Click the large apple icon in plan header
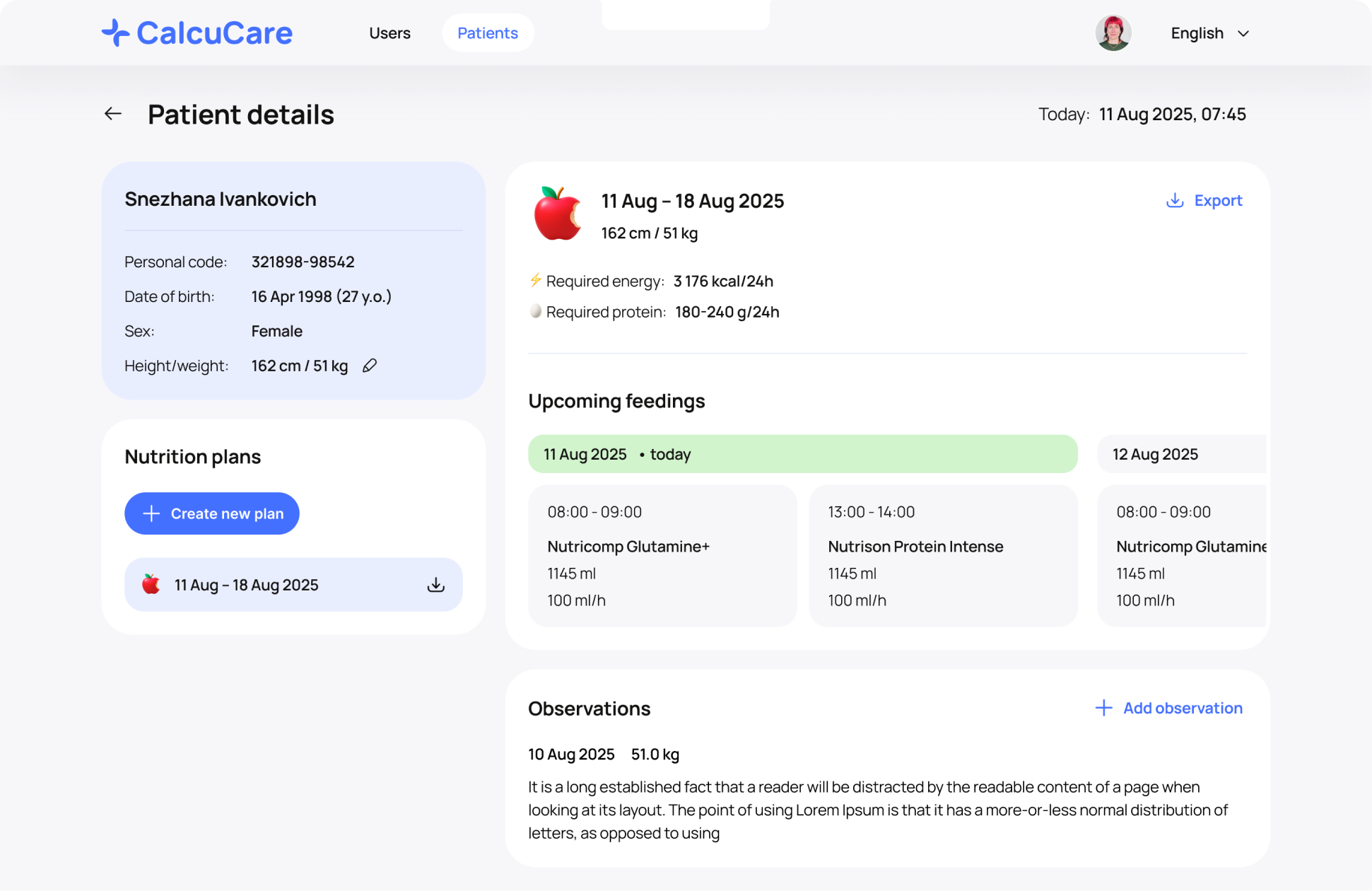The width and height of the screenshot is (1372, 891). click(558, 214)
